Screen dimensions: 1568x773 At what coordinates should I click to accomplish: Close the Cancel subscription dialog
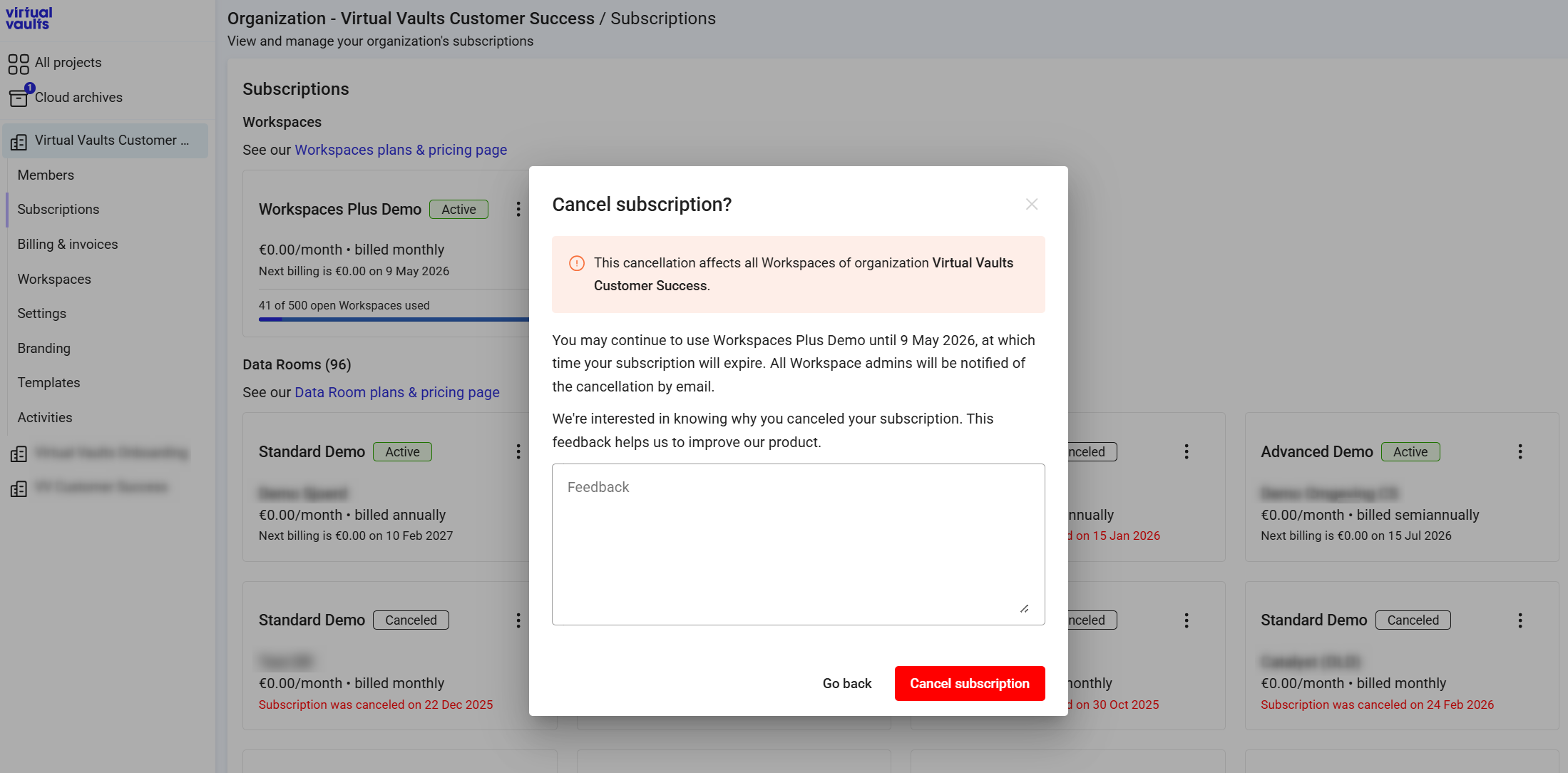click(x=1031, y=205)
